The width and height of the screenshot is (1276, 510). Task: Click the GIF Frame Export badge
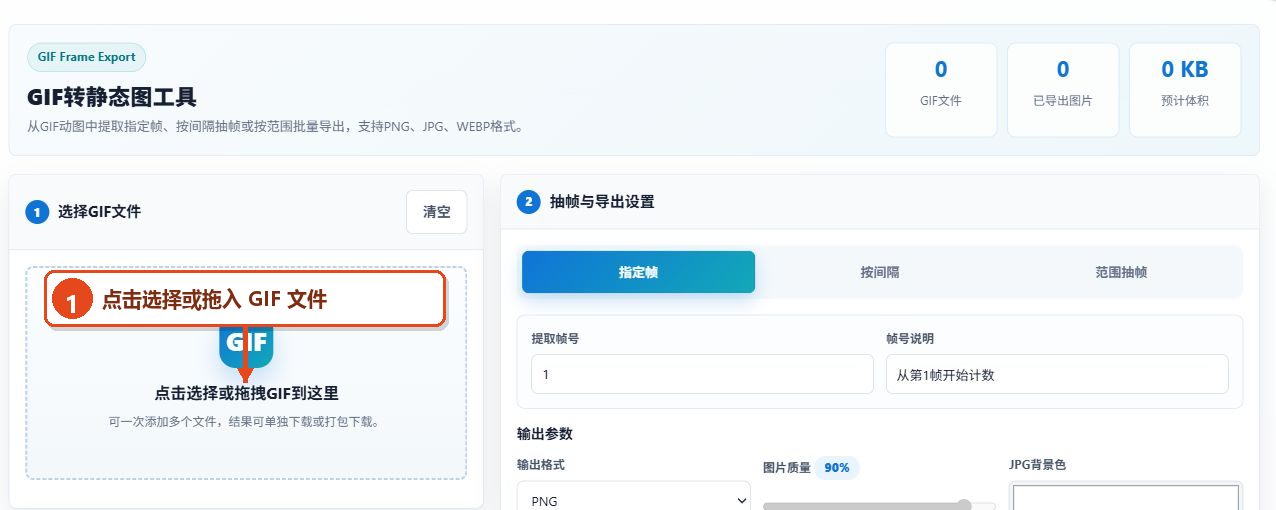(x=87, y=57)
